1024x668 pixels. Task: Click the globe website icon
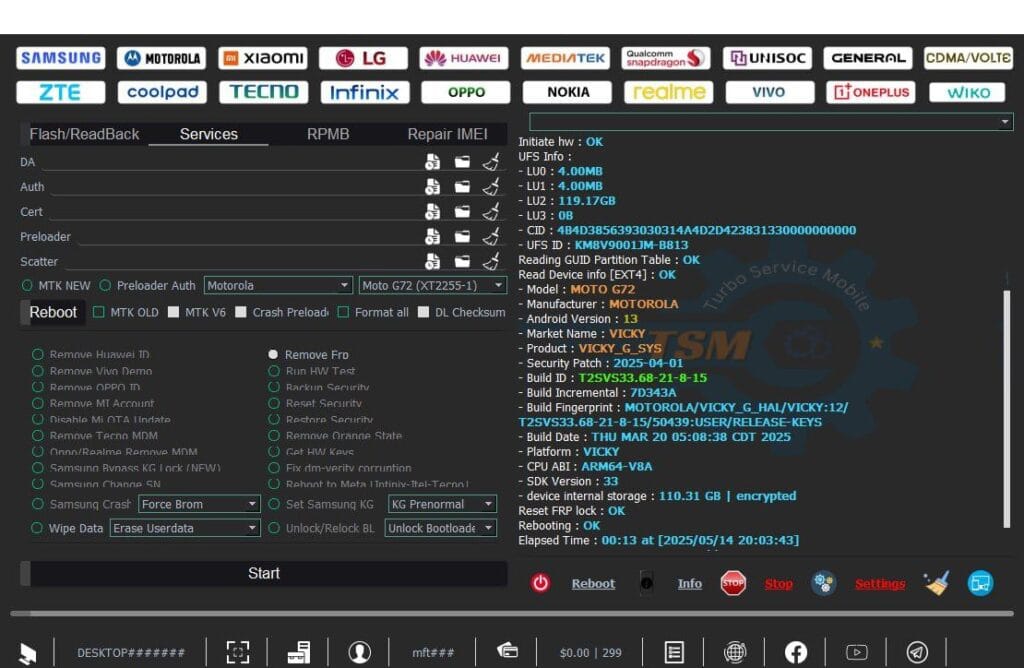point(735,652)
